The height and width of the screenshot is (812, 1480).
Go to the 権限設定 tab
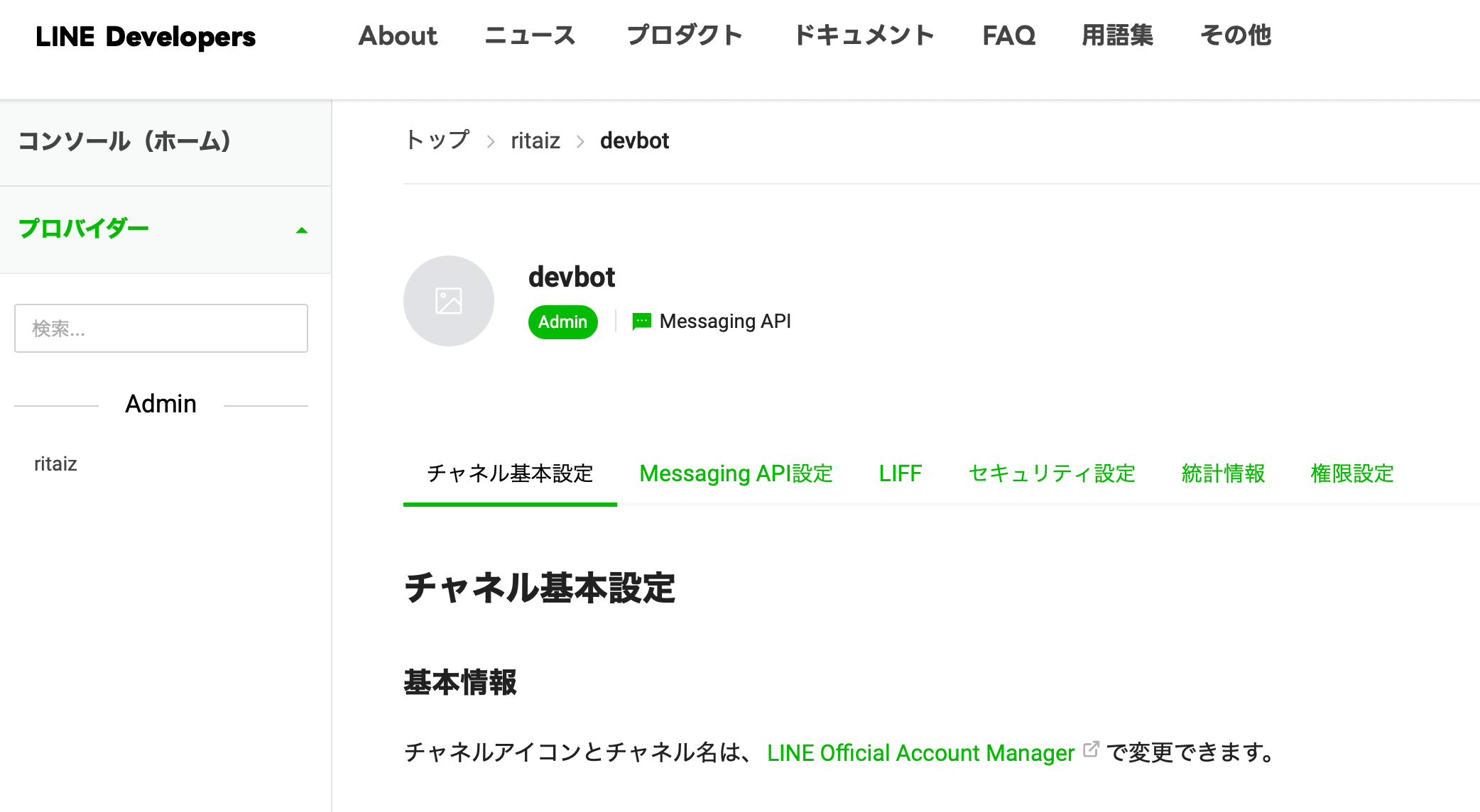point(1351,473)
